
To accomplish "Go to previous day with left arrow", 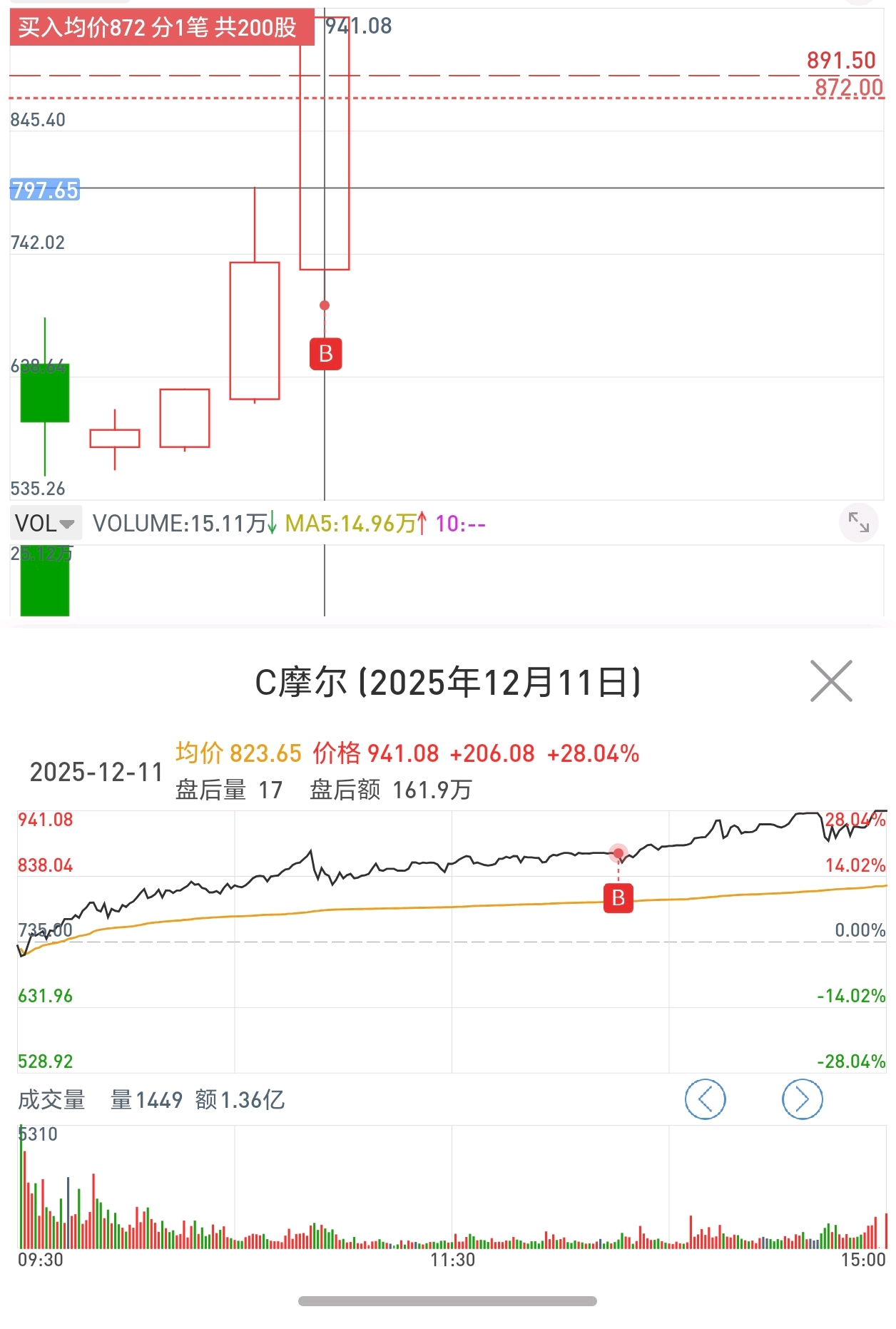I will tap(705, 1099).
